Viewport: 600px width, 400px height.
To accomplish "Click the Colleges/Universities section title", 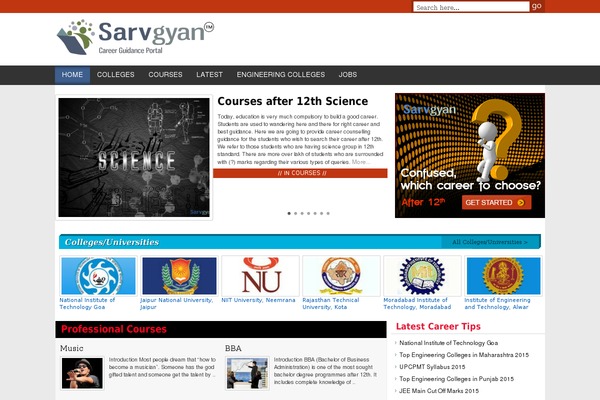I will 112,242.
